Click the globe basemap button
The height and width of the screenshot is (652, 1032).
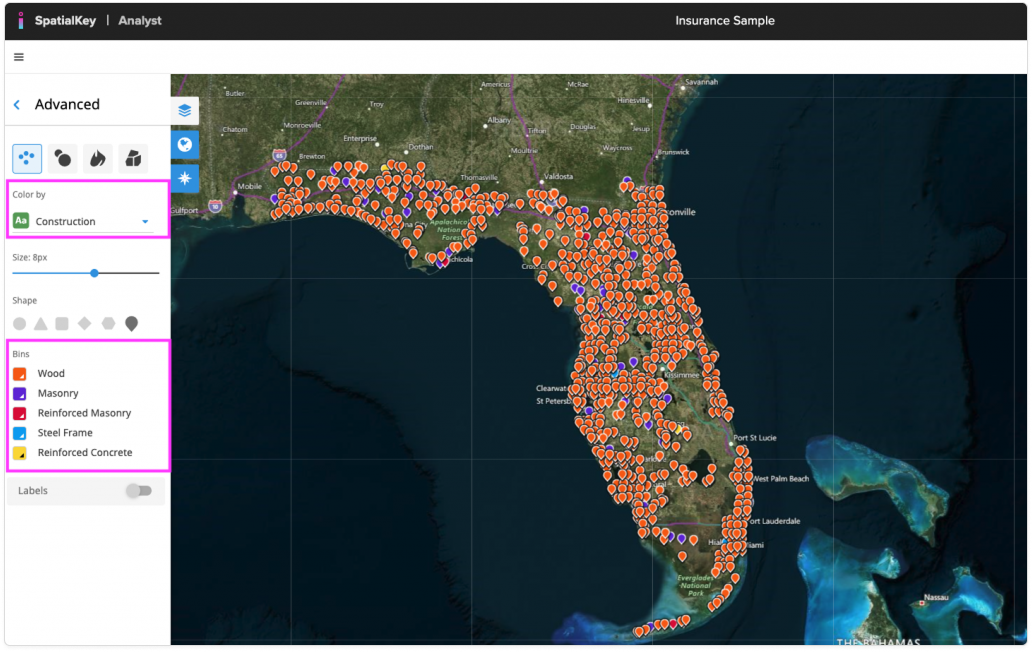pos(185,144)
